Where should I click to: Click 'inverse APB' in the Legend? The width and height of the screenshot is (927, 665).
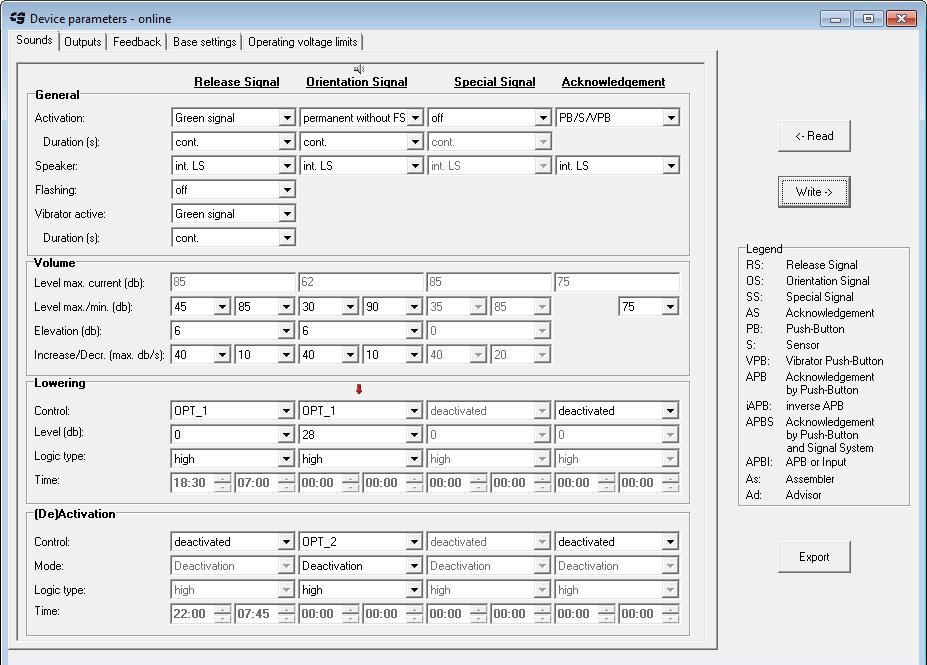click(815, 406)
